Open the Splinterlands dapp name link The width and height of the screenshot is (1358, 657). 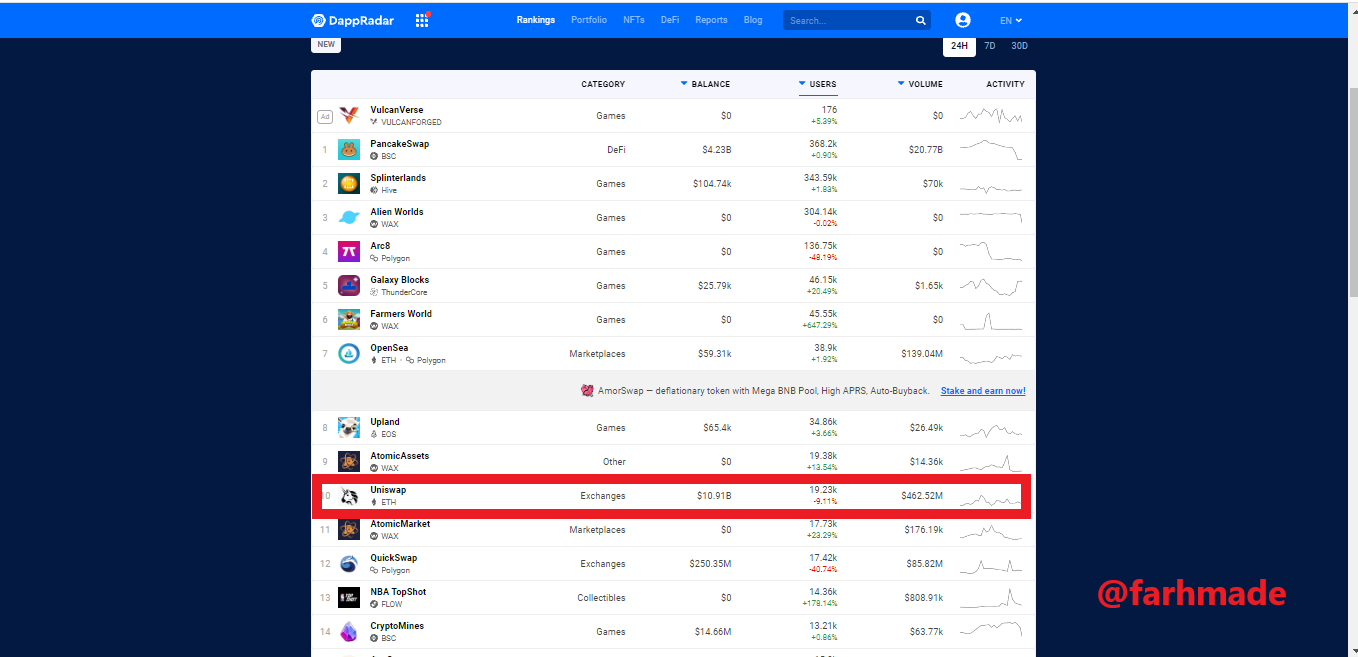(398, 178)
